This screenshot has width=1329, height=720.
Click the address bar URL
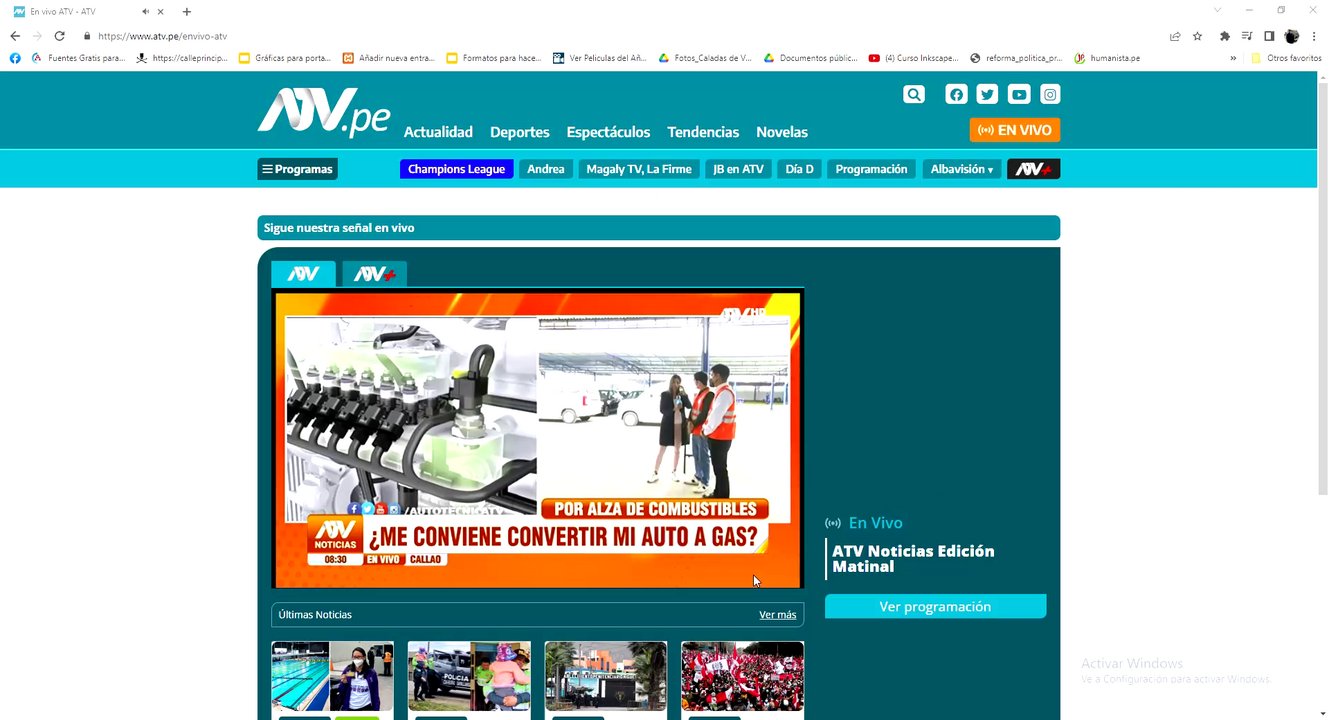point(162,36)
